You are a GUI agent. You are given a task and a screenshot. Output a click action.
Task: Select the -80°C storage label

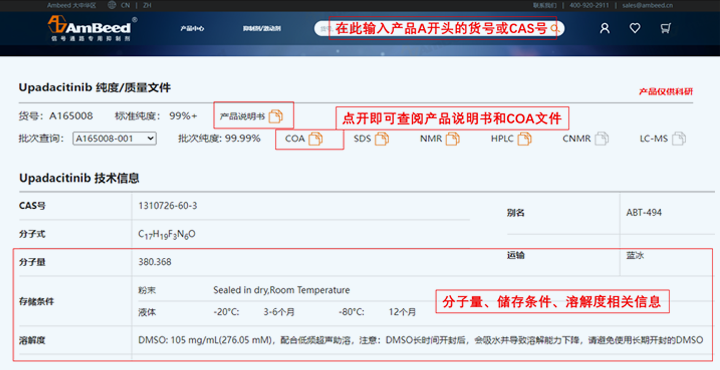pos(352,312)
